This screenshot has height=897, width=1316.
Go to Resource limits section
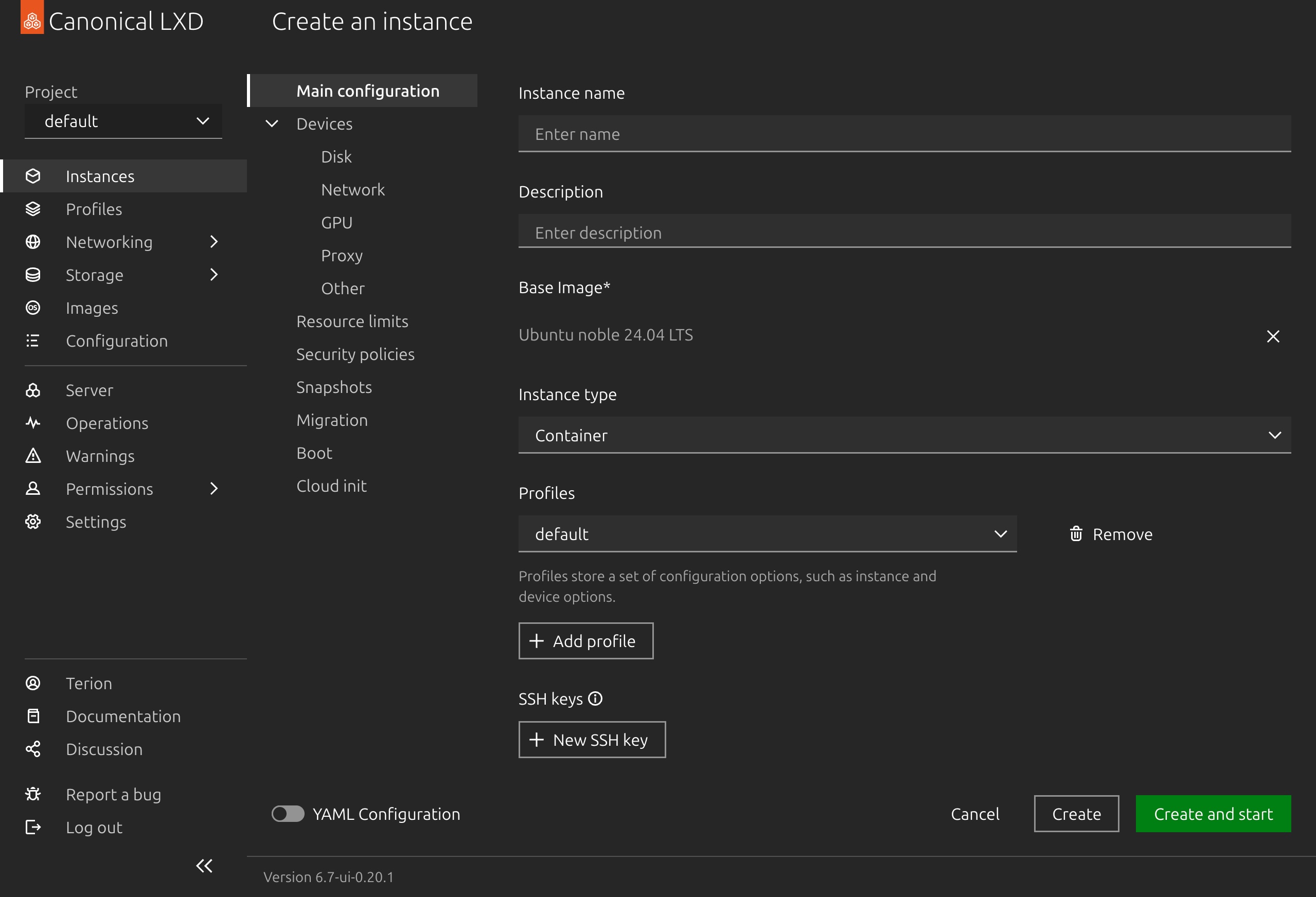pyautogui.click(x=352, y=321)
